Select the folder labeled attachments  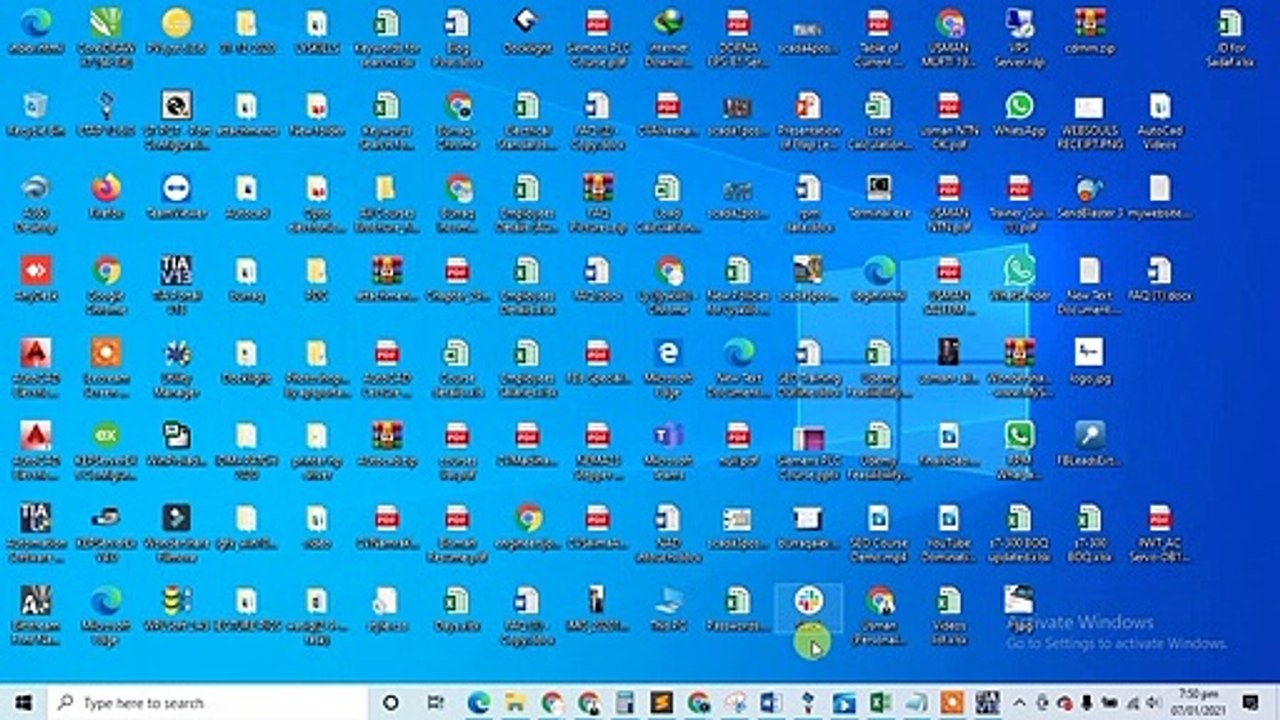(x=246, y=113)
